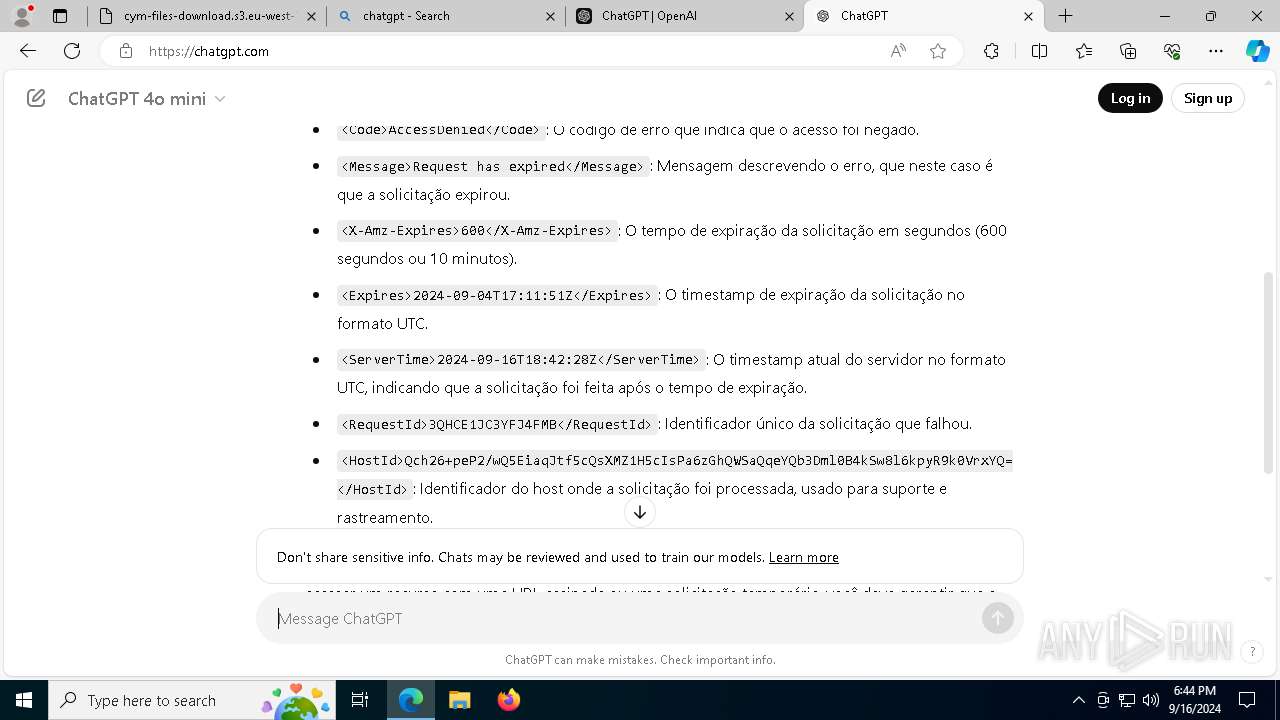Refresh the page

tap(72, 51)
